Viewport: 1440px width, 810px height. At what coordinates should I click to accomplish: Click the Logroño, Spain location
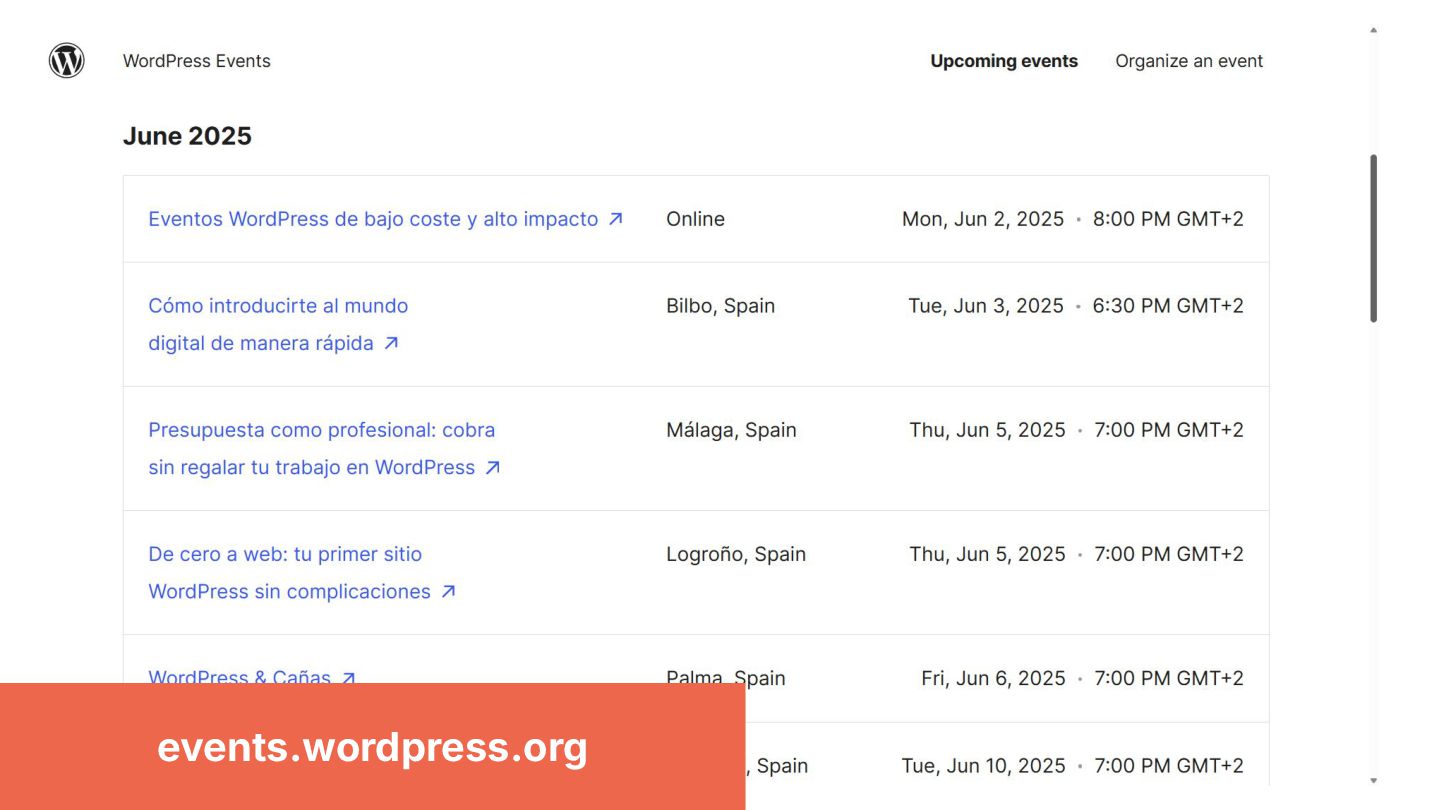point(736,554)
